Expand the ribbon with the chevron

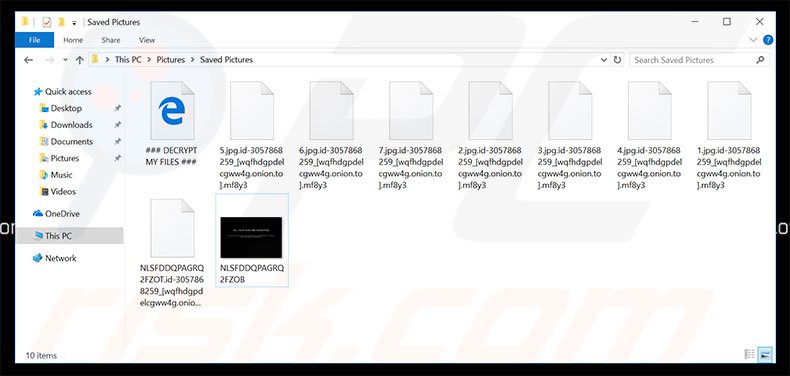point(753,40)
